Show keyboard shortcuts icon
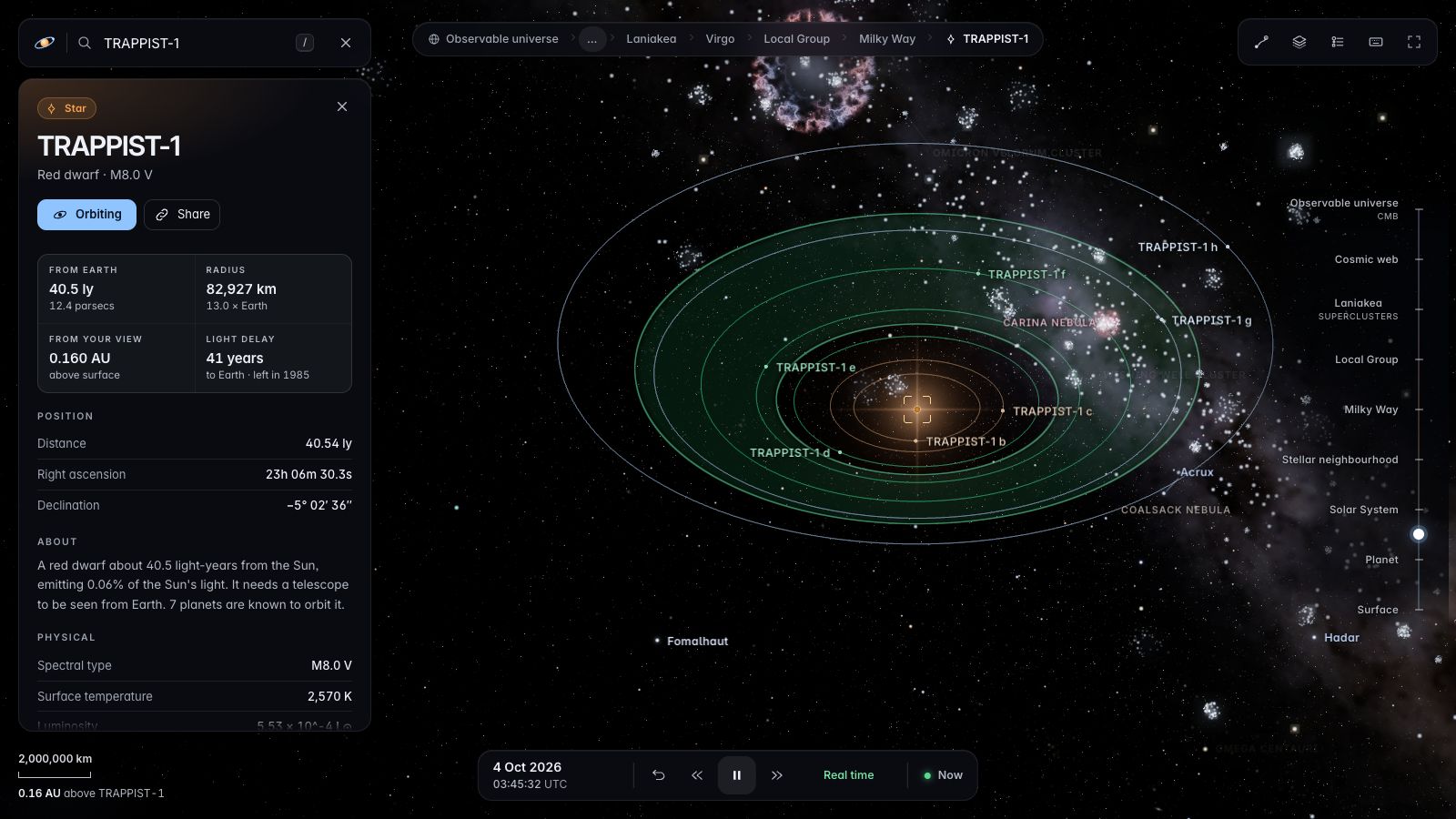The height and width of the screenshot is (819, 1456). pyautogui.click(x=1376, y=42)
